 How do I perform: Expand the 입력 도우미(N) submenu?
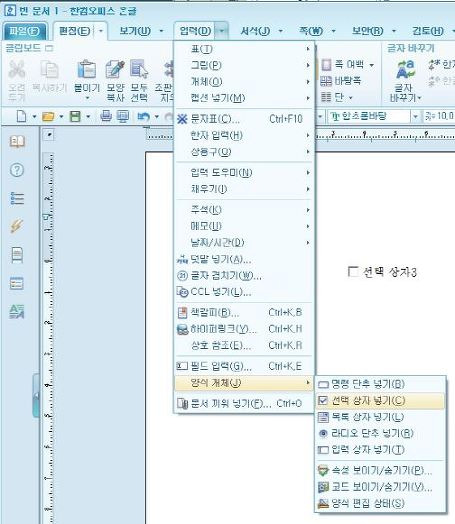click(244, 173)
